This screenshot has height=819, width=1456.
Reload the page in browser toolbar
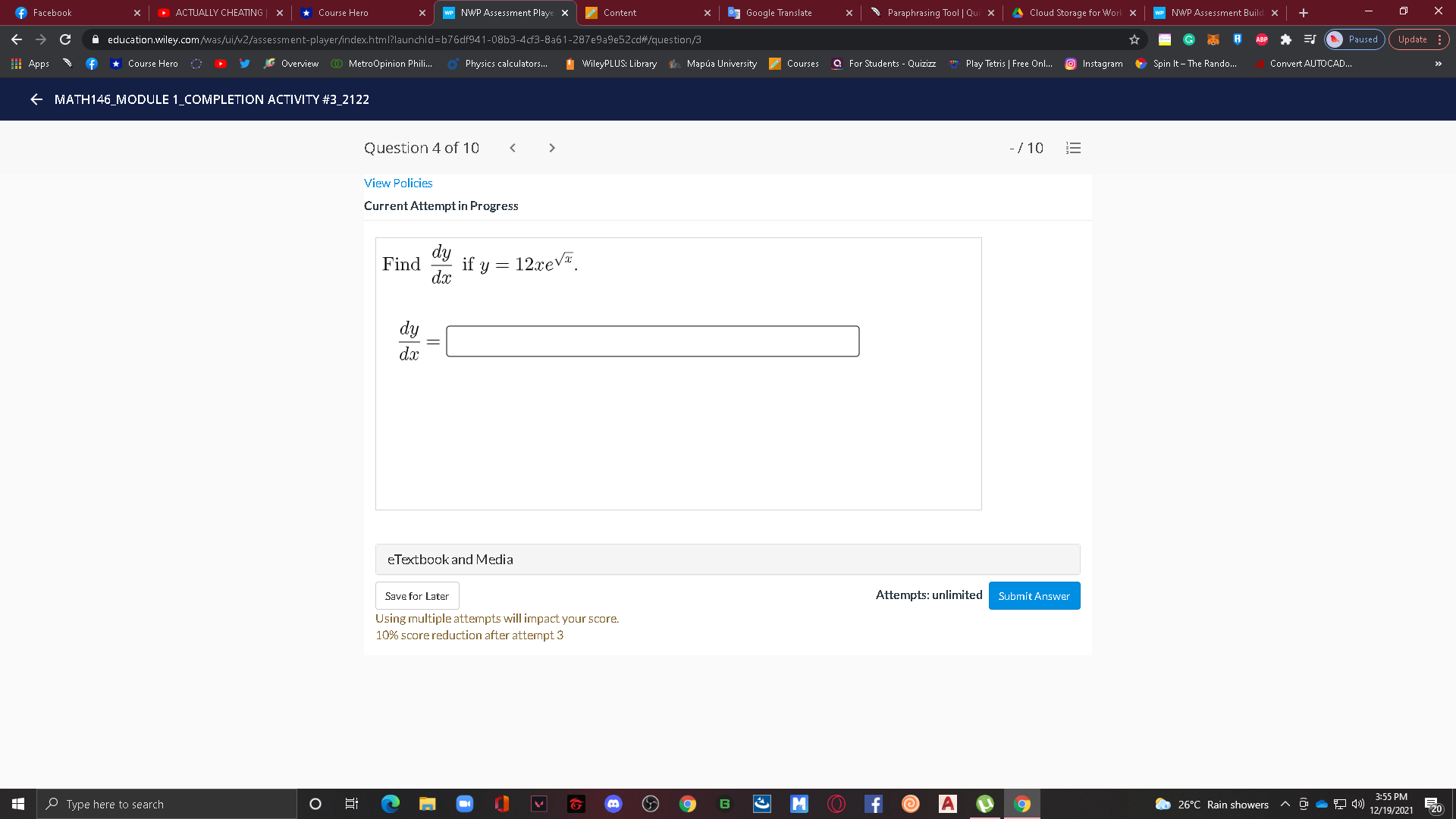pos(65,39)
